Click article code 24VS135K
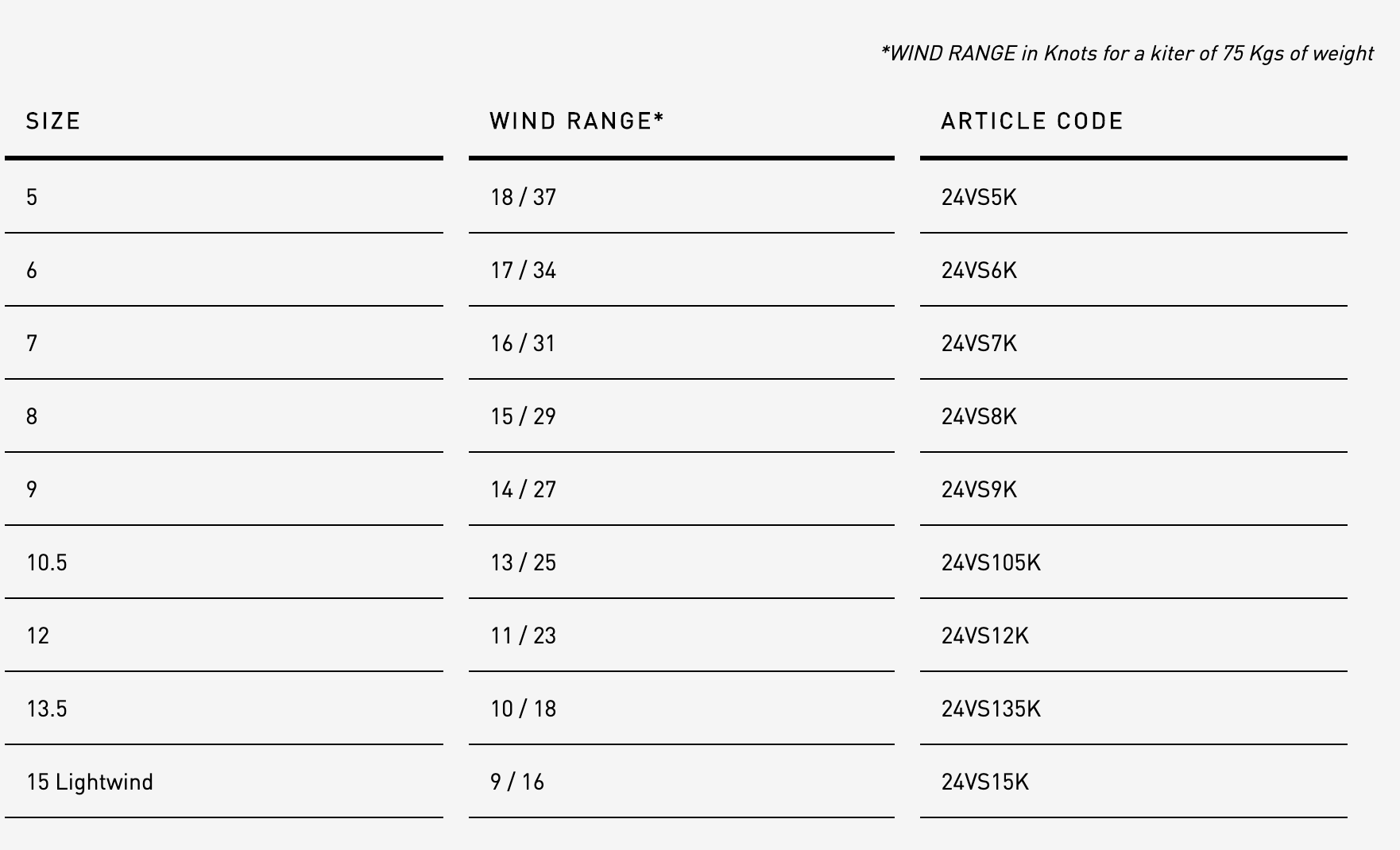This screenshot has height=850, width=1400. [991, 709]
